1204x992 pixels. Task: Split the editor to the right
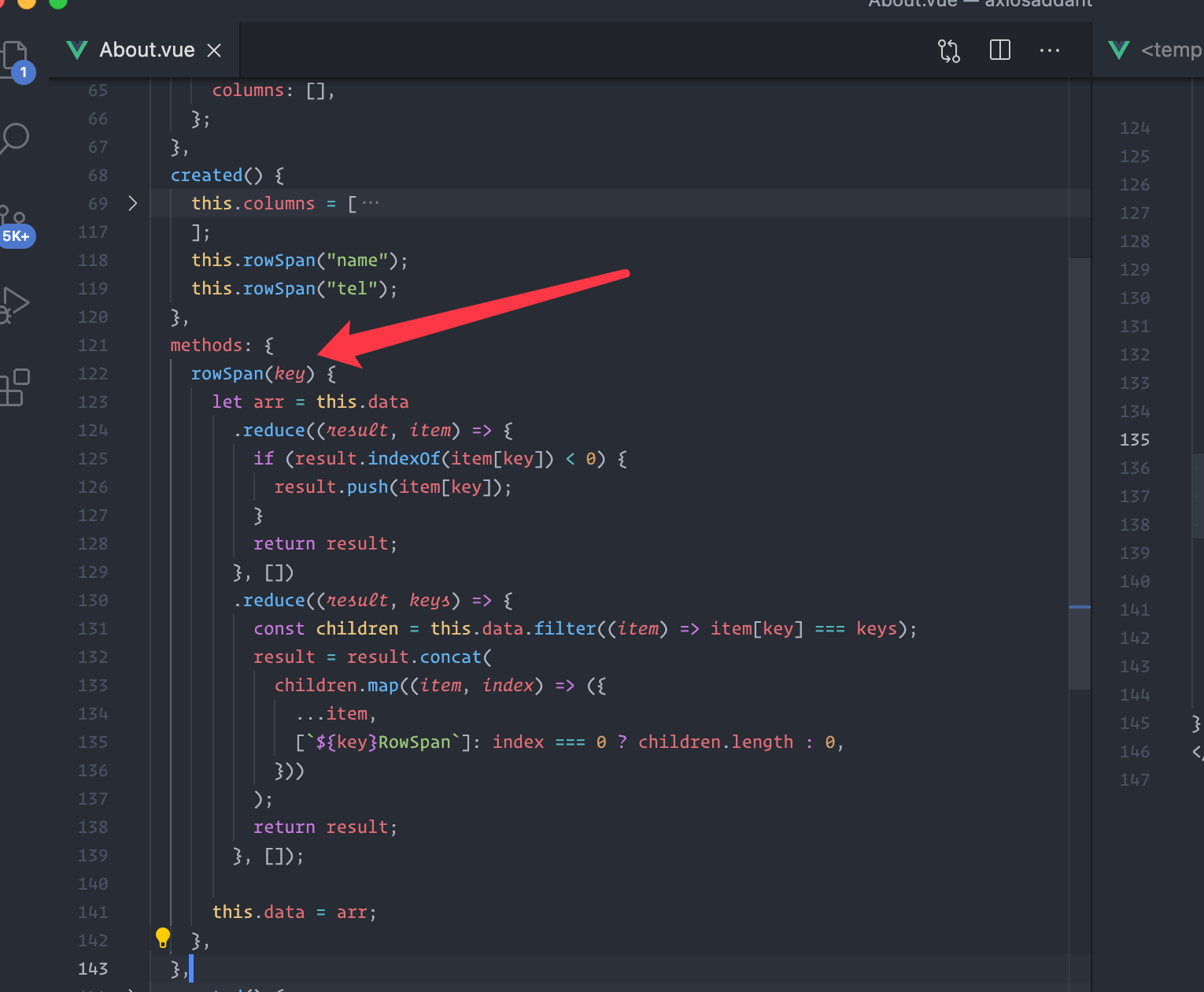point(999,50)
